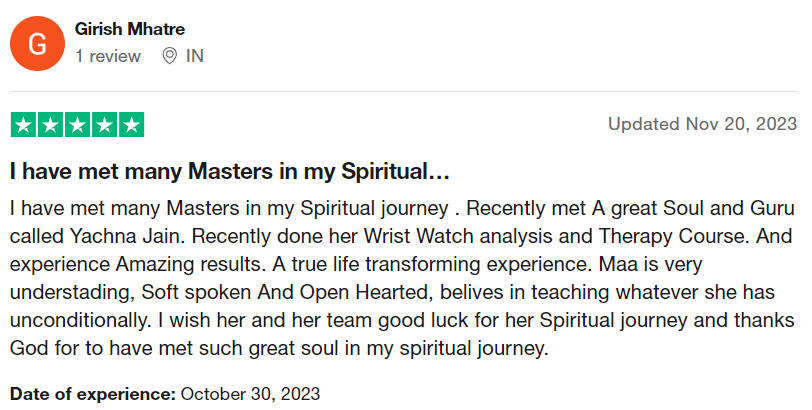Open the 'Updated Nov 20, 2023' timestamp
This screenshot has height=410, width=812.
(702, 124)
